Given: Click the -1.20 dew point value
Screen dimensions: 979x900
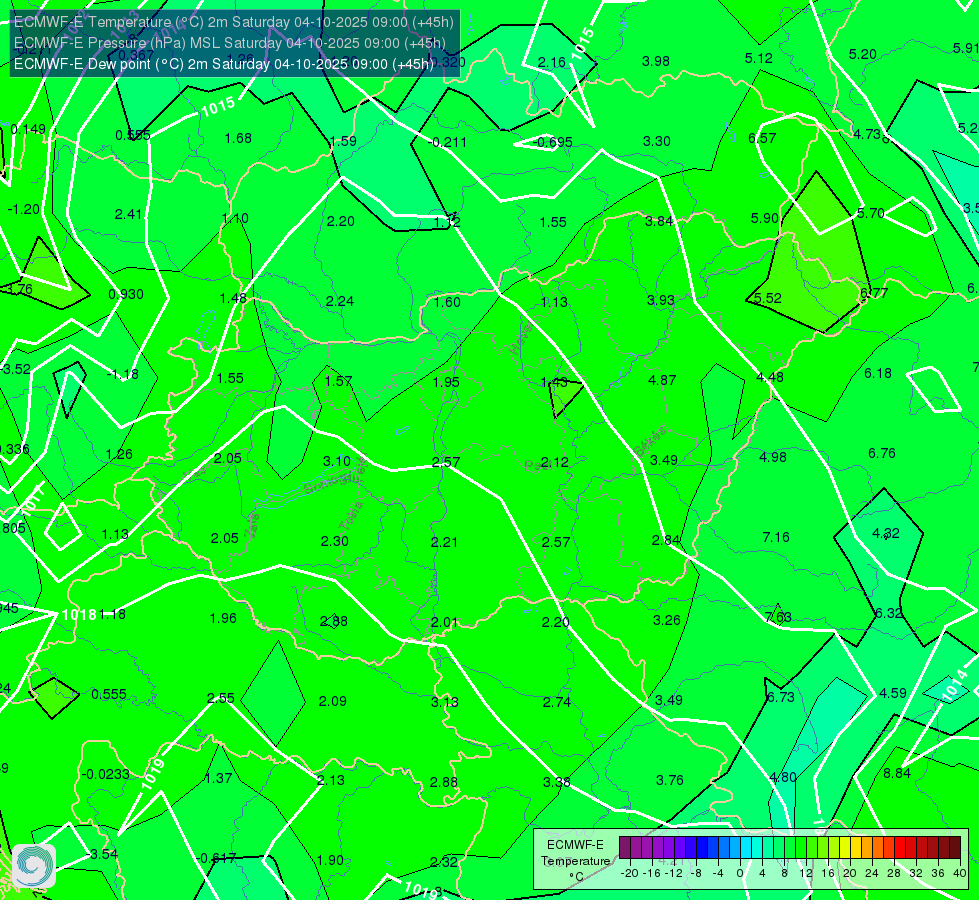Looking at the screenshot, I should (24, 209).
